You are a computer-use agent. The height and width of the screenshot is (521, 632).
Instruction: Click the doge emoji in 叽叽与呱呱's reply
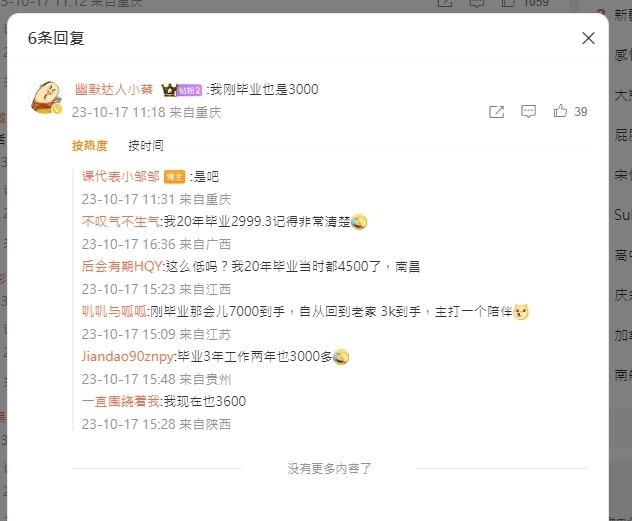click(521, 312)
